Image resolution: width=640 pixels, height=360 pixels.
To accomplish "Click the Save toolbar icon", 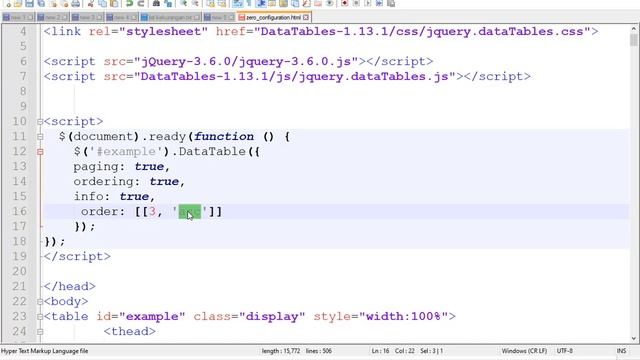I will [x=29, y=4].
